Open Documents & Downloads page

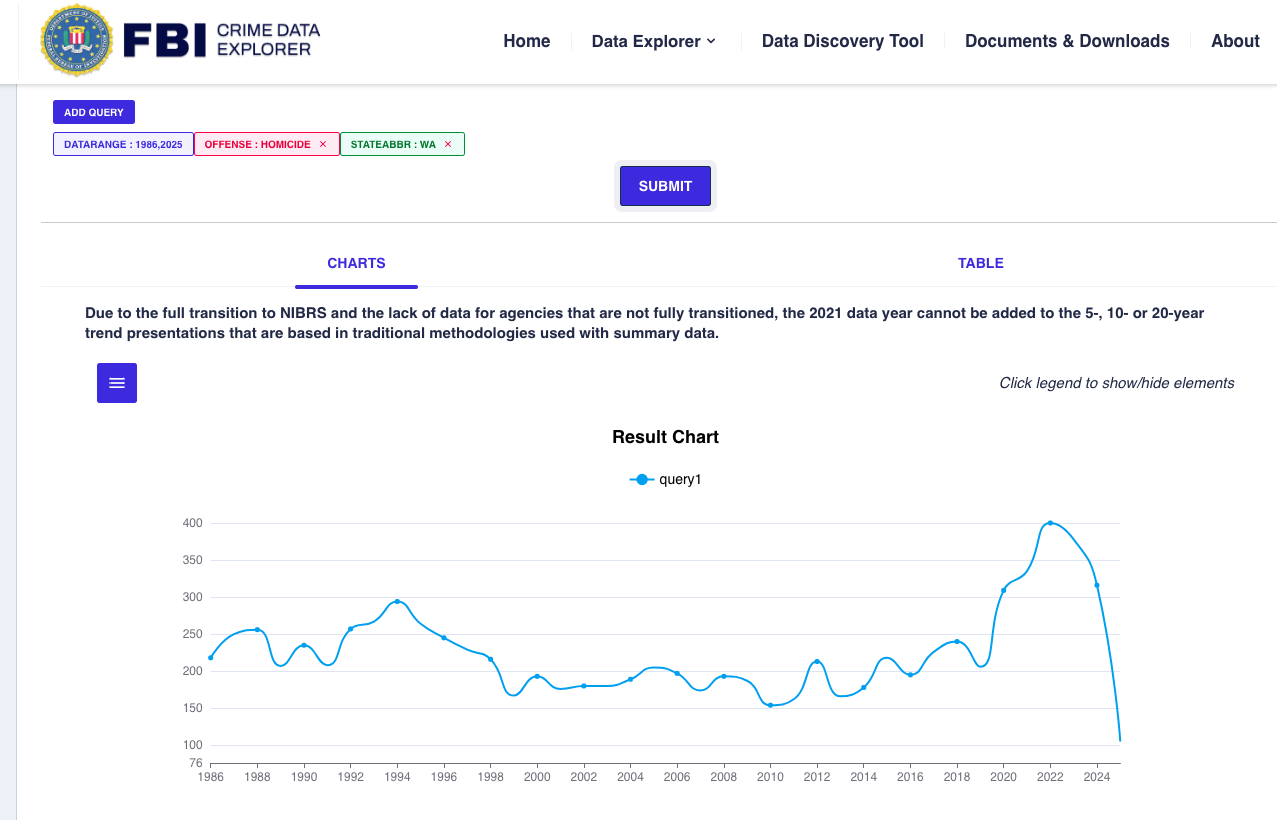(x=1066, y=41)
